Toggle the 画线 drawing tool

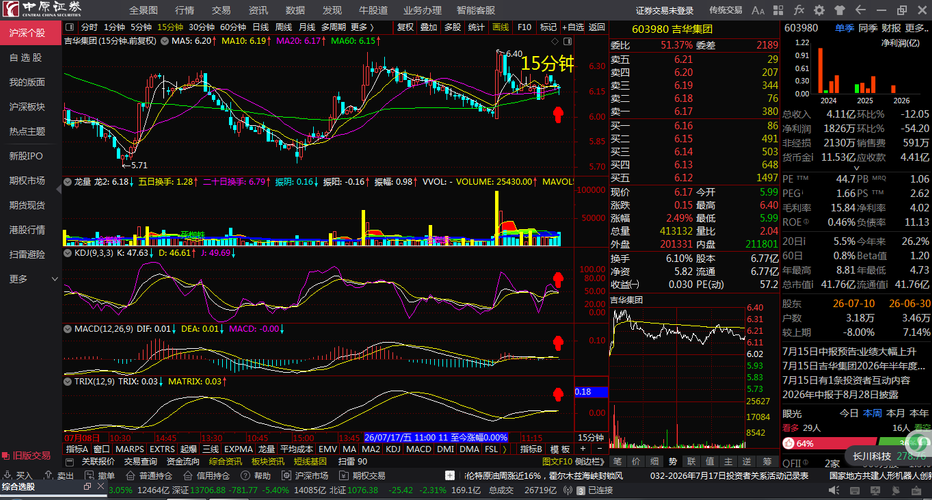(x=500, y=27)
